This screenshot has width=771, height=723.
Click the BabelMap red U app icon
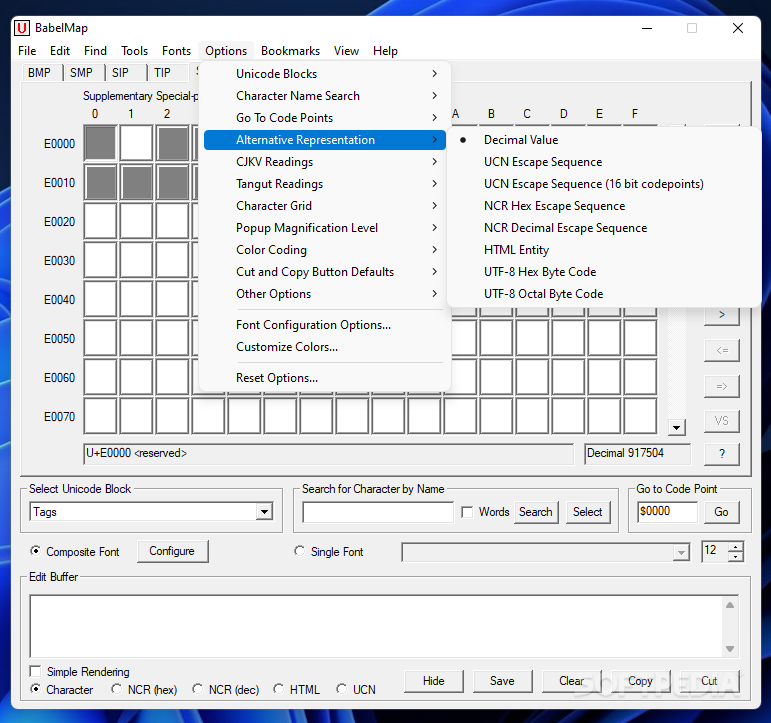[22, 28]
